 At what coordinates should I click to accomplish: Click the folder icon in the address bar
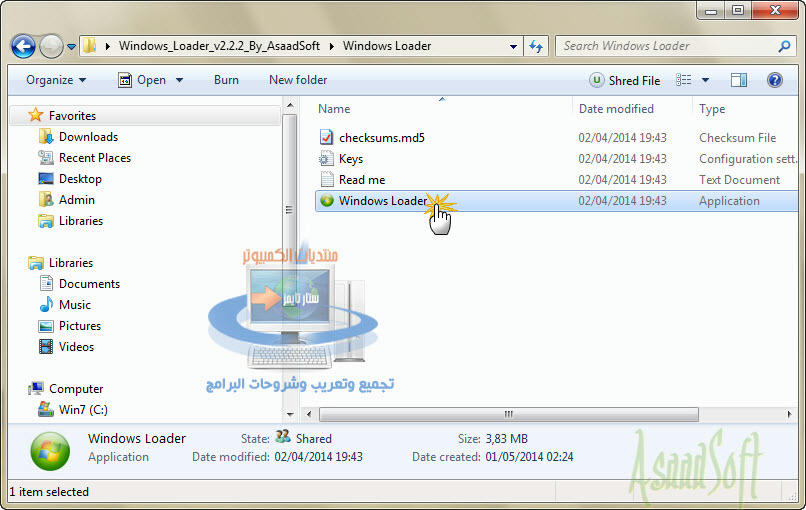[89, 46]
